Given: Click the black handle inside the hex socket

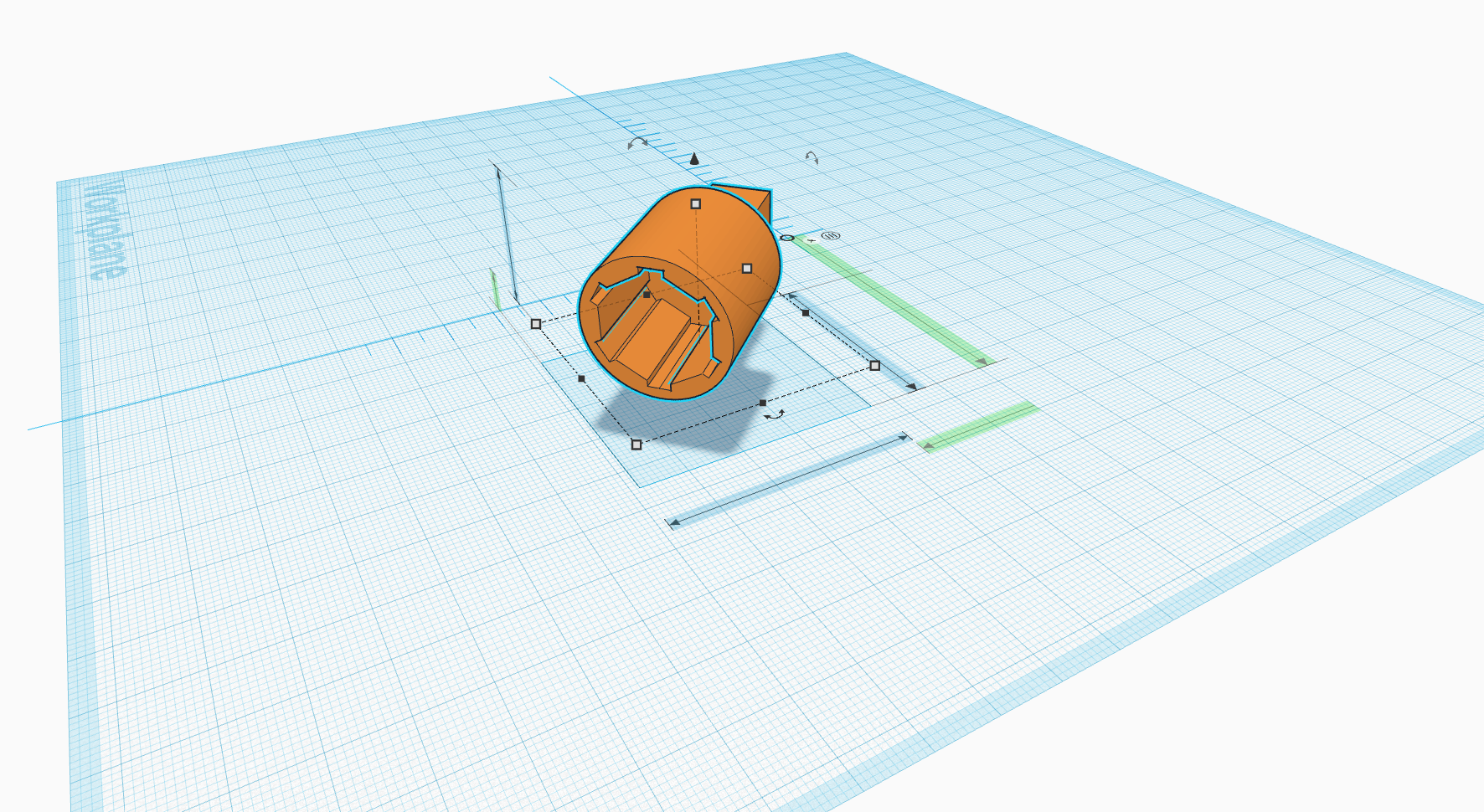Looking at the screenshot, I should (x=647, y=295).
